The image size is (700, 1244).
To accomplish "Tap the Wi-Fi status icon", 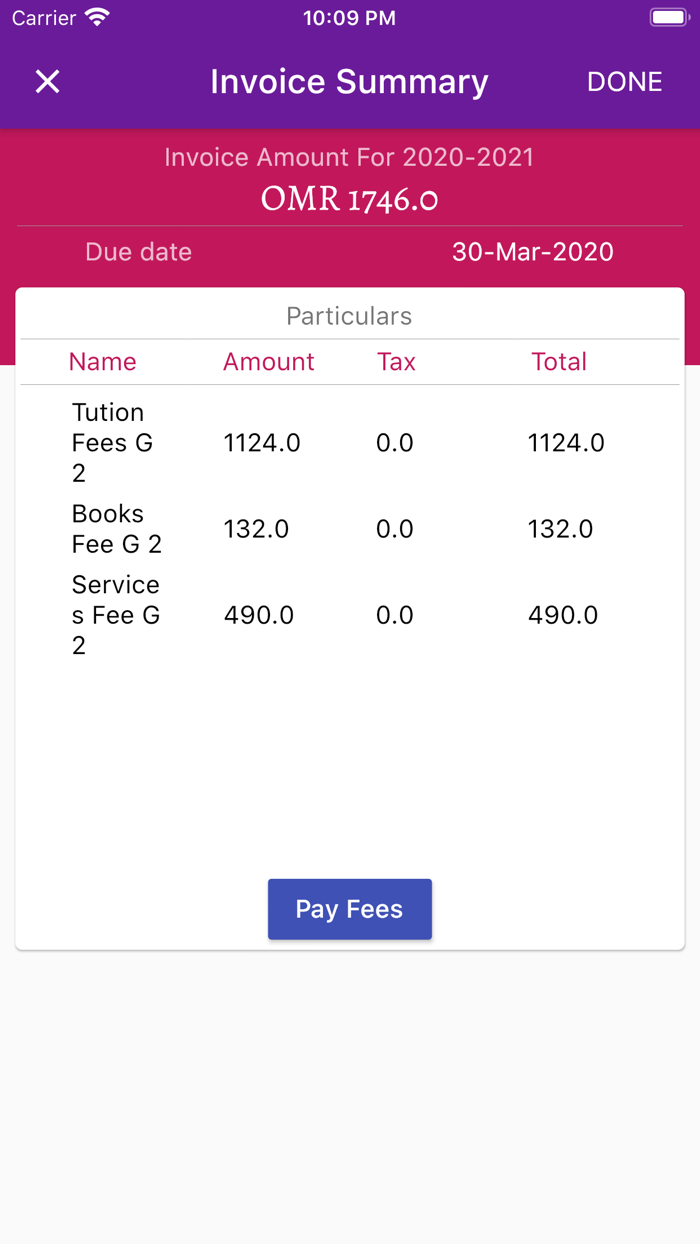I will click(x=97, y=18).
